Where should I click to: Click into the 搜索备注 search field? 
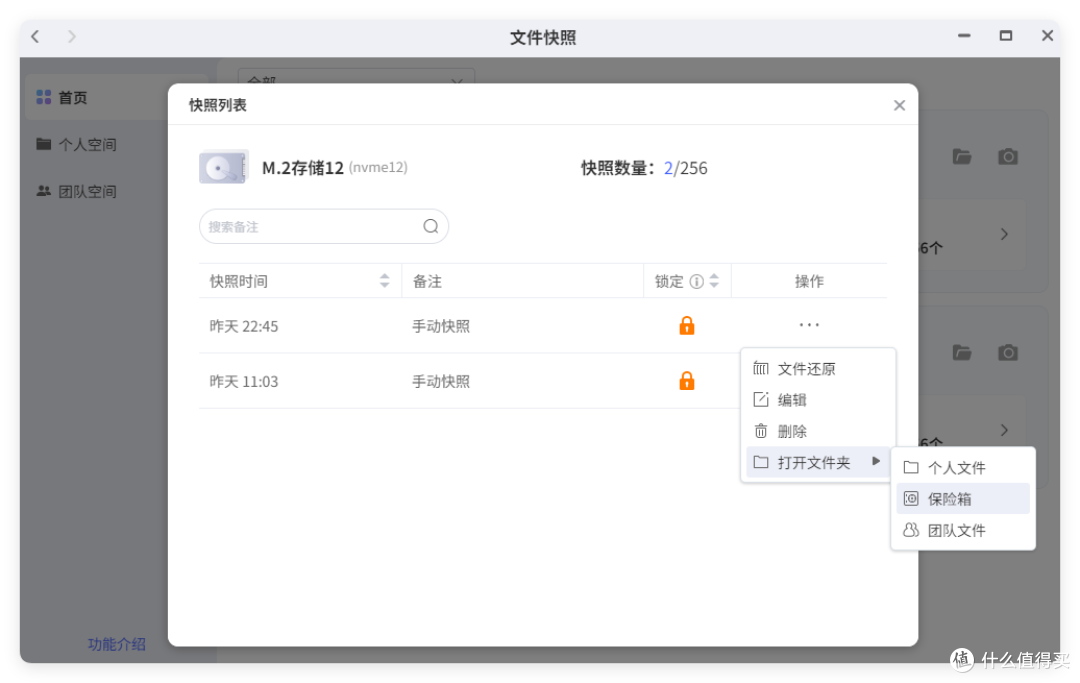(x=324, y=227)
